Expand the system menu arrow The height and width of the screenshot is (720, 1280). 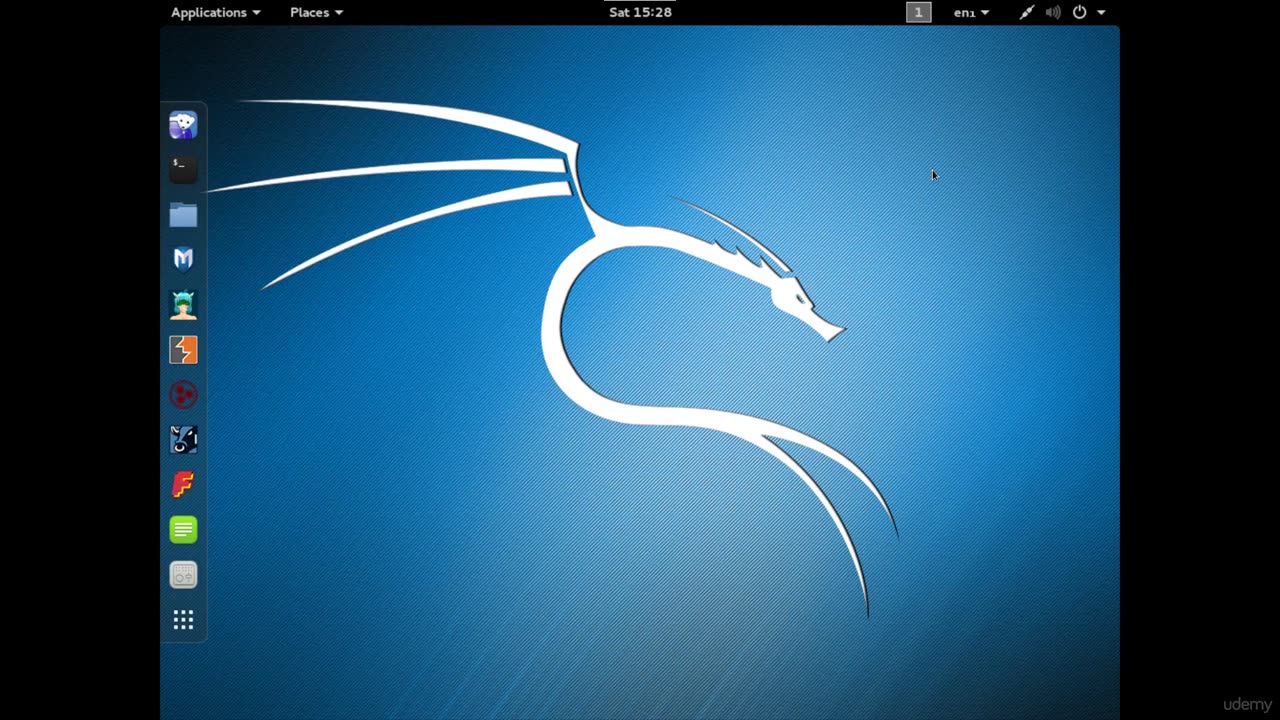click(x=1101, y=12)
